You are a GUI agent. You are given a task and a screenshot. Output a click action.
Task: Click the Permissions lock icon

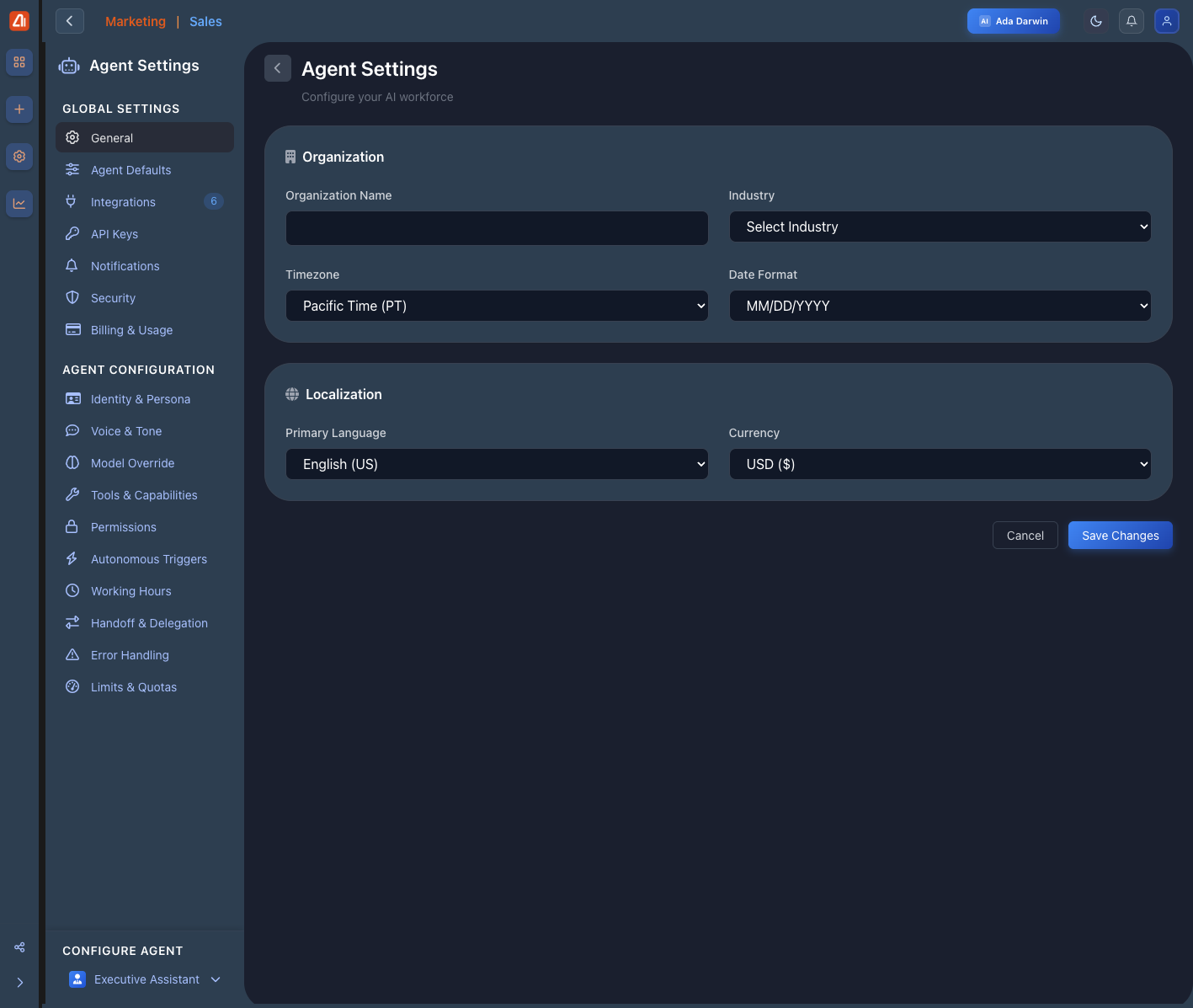(72, 527)
